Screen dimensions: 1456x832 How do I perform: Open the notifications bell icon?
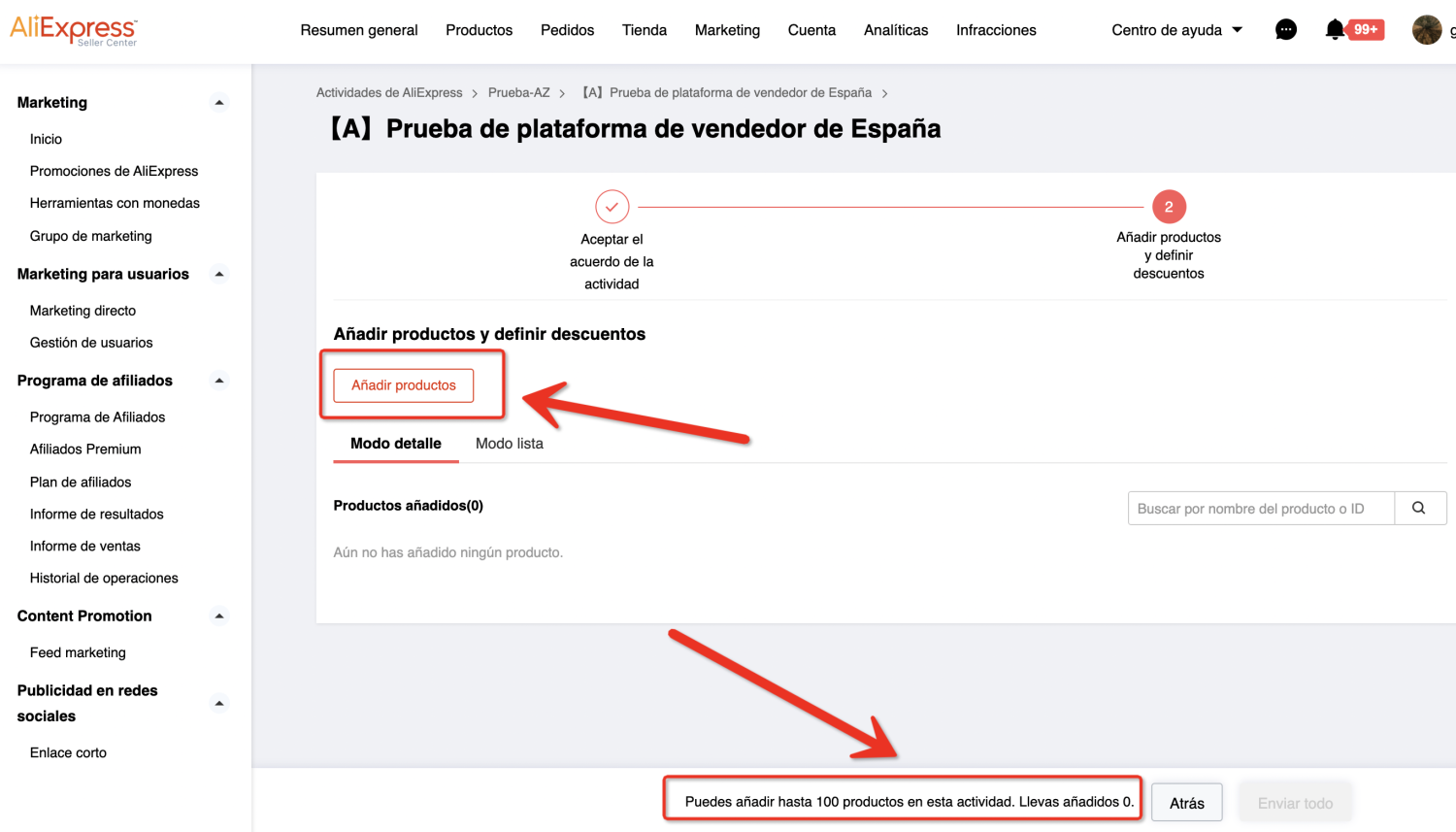[1336, 30]
